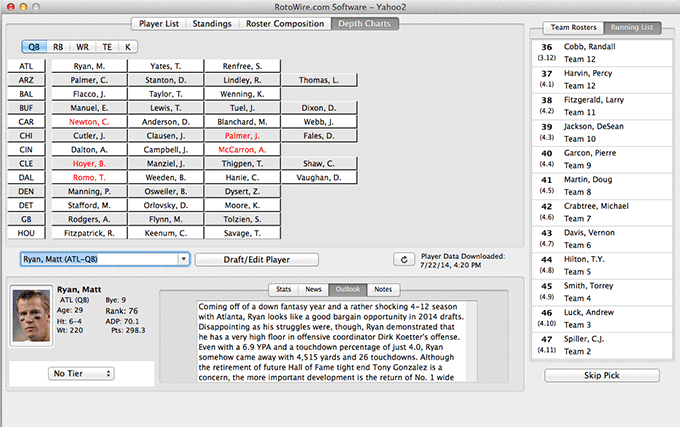Open the News tab for Matt Ryan
680x427 pixels.
point(313,289)
